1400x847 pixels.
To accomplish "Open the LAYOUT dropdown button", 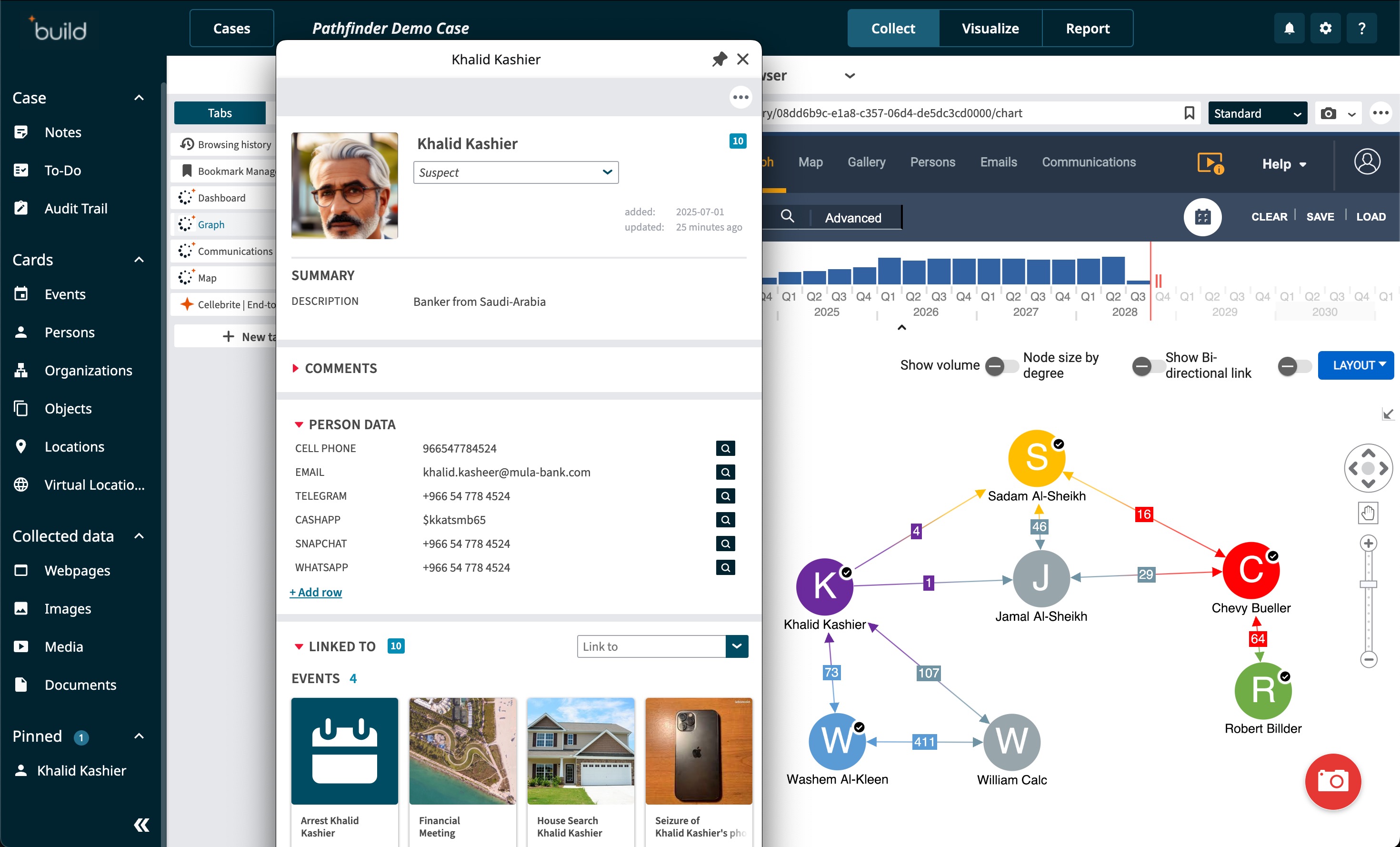I will (x=1355, y=365).
